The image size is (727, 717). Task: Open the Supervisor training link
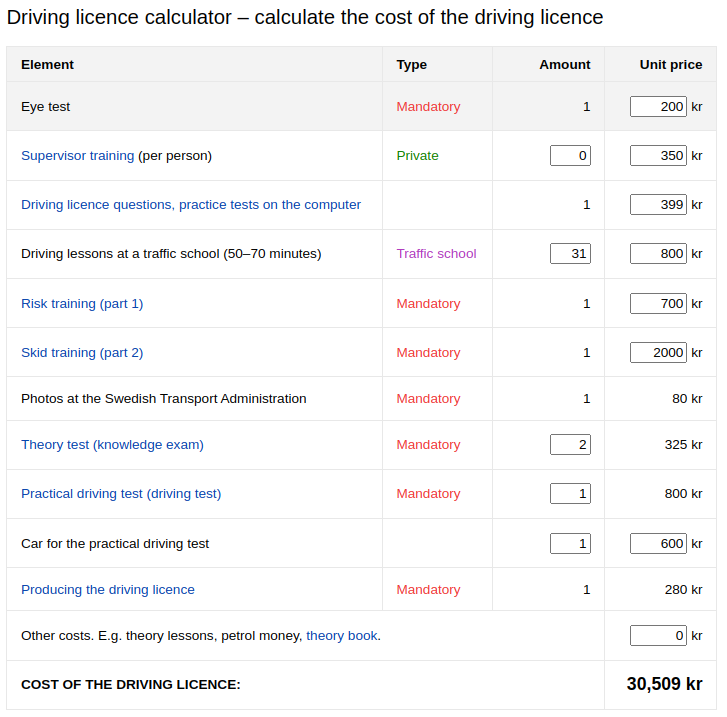pos(77,156)
